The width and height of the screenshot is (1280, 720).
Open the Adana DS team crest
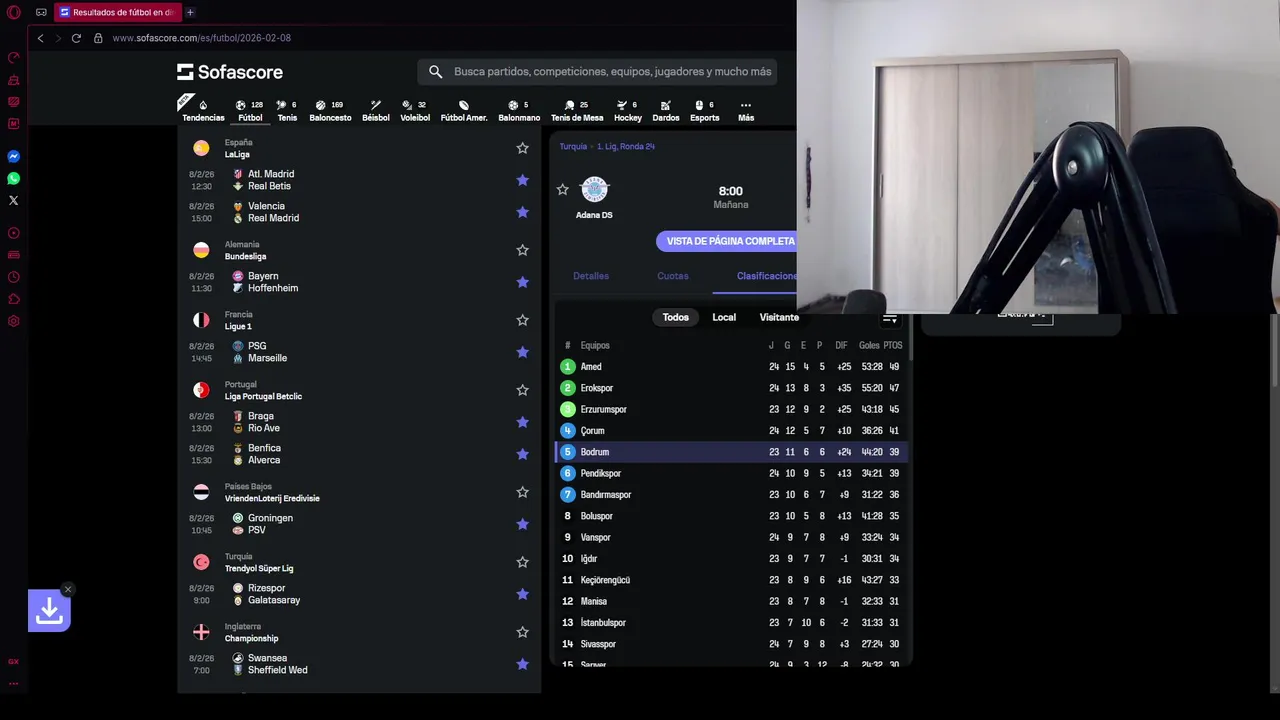click(594, 189)
